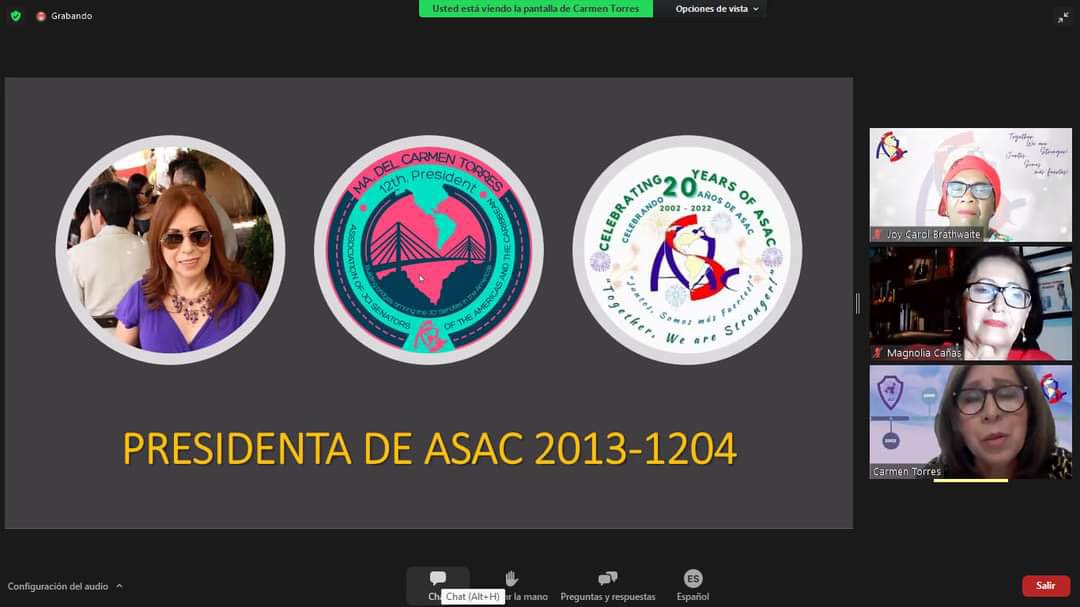
Task: Toggle the muted mic icon beside Magnolia Cañas
Action: pyautogui.click(x=878, y=352)
